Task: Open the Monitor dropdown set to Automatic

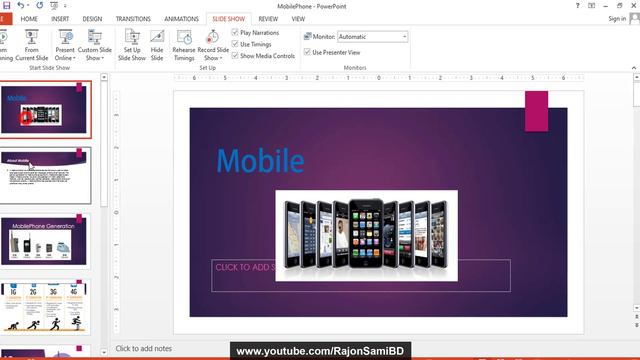Action: point(372,37)
